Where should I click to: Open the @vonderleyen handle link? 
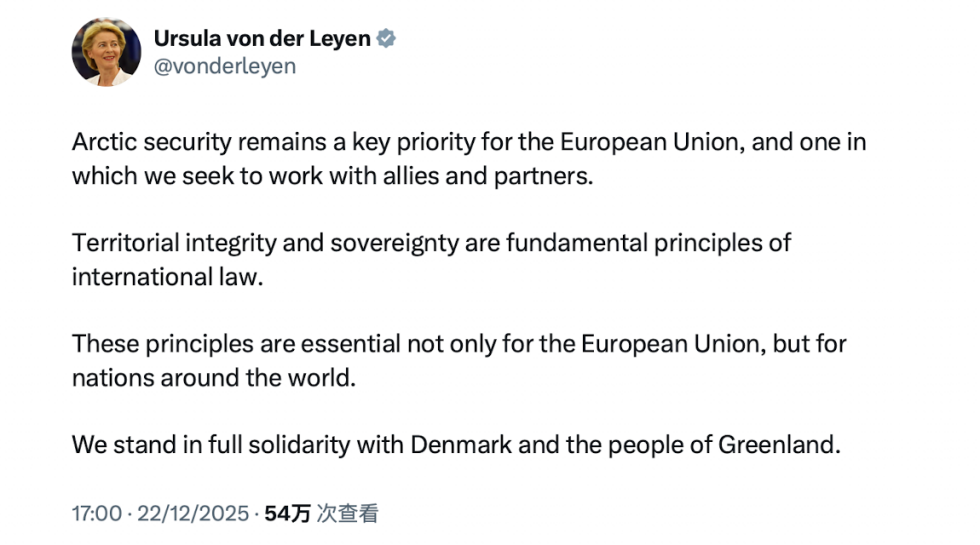pyautogui.click(x=224, y=67)
